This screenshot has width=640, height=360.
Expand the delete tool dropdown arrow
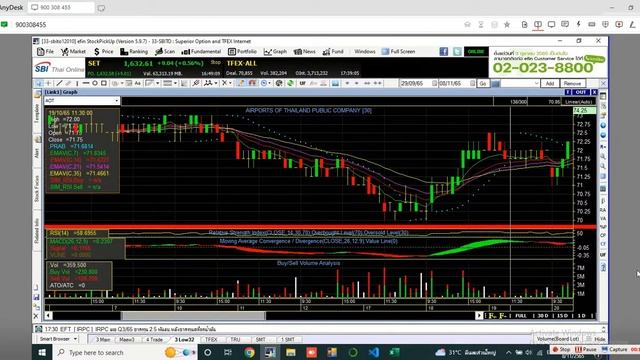click(x=230, y=83)
